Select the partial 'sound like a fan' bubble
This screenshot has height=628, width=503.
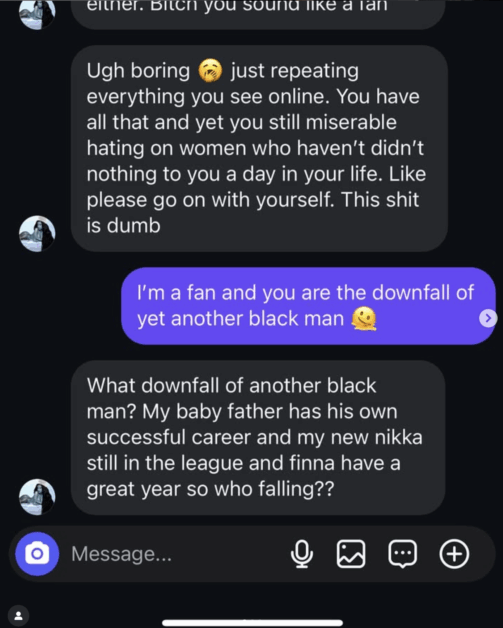pyautogui.click(x=258, y=14)
